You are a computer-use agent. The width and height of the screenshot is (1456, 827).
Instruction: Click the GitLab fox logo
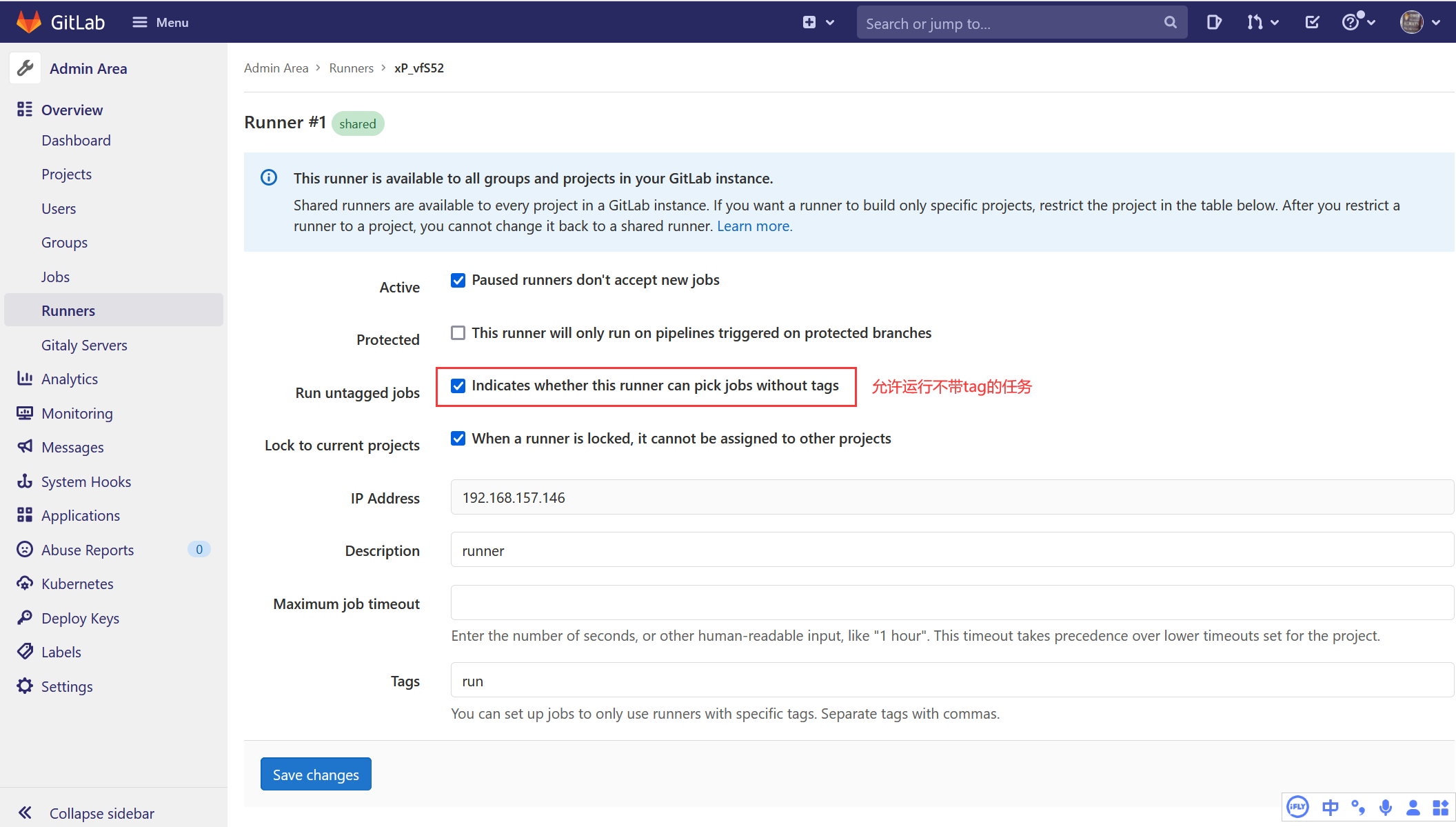point(28,22)
